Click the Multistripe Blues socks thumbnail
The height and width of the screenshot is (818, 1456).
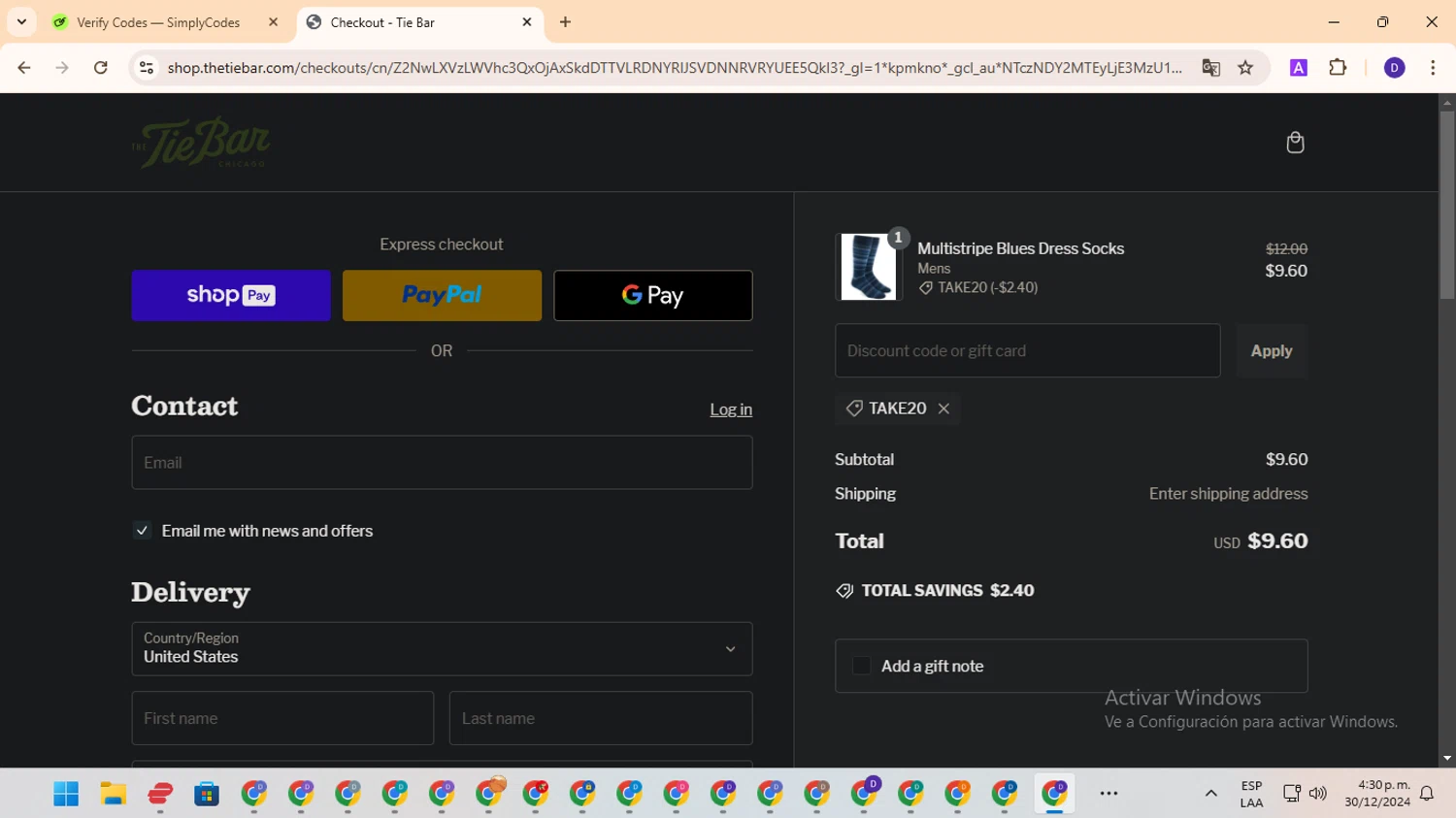[x=868, y=267]
